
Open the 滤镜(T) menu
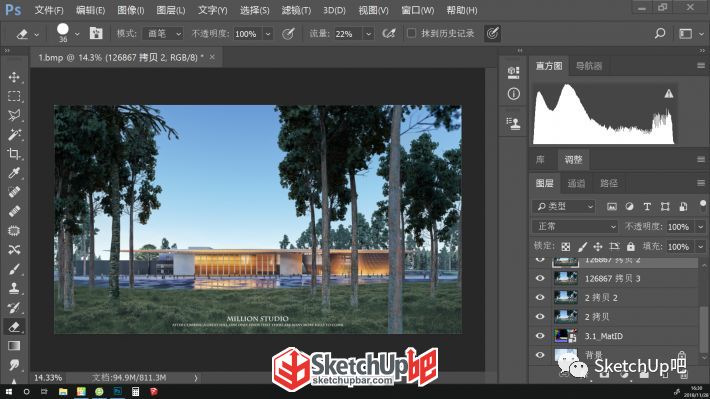pos(296,10)
